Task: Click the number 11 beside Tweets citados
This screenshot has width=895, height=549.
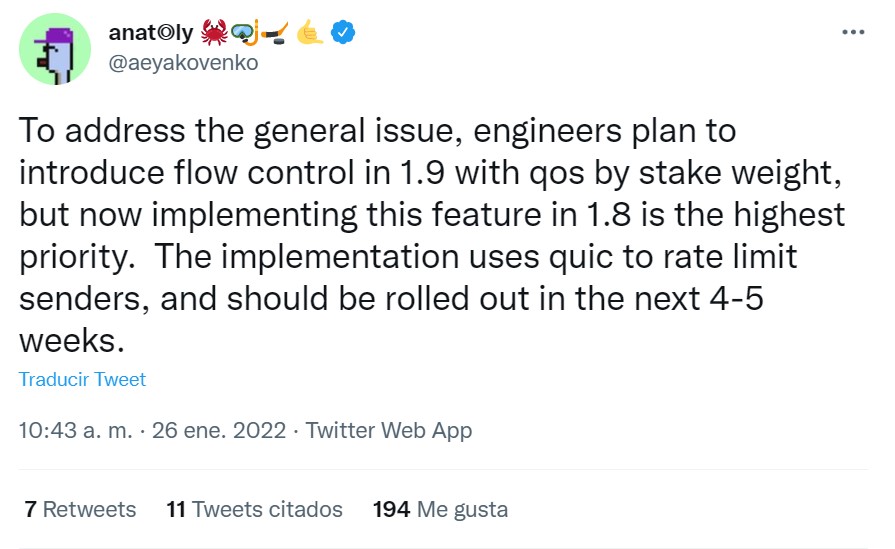Action: point(176,509)
